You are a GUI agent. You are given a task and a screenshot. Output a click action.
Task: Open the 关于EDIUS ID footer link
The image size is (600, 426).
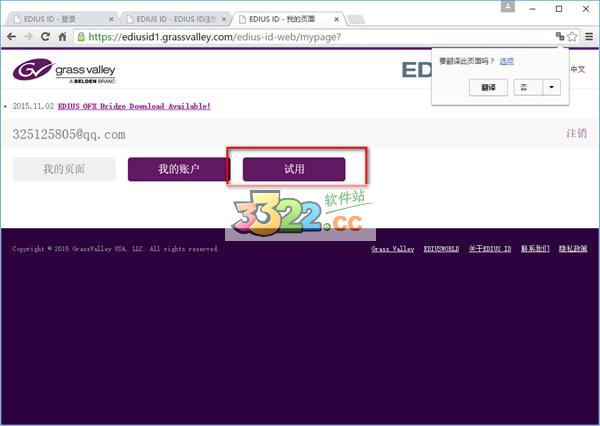click(490, 249)
